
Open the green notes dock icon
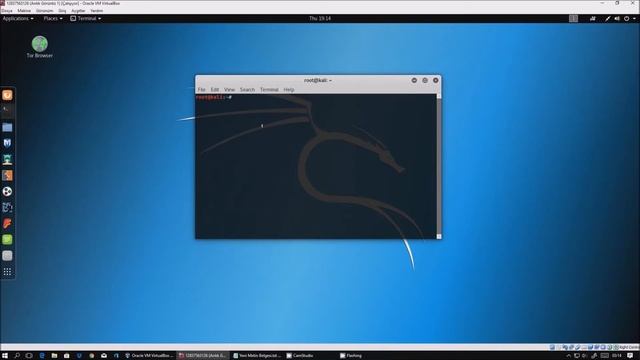pos(7,240)
